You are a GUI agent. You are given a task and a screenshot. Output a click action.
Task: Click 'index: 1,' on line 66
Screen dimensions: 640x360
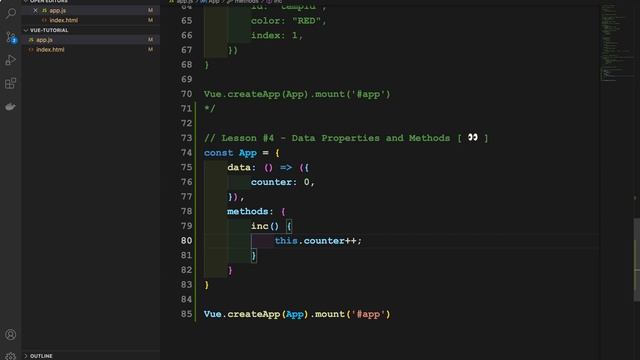277,36
